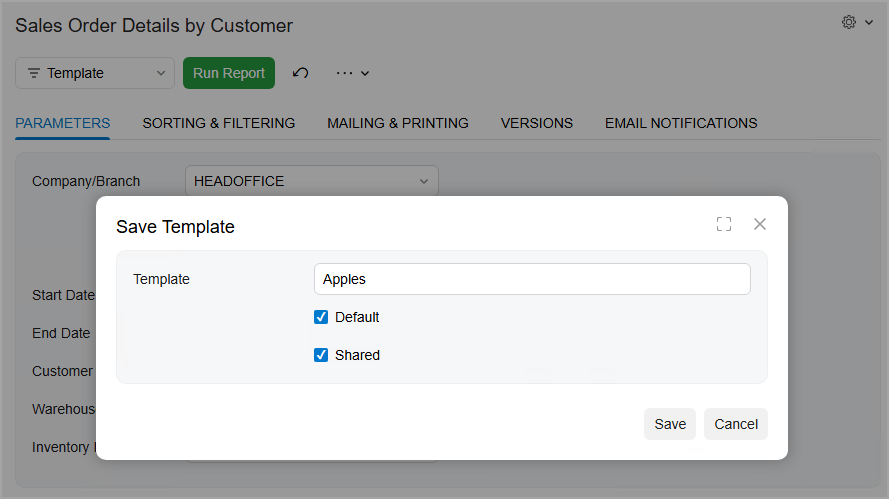Image resolution: width=889 pixels, height=499 pixels.
Task: Click the settings gear icon at top right
Action: [x=848, y=23]
